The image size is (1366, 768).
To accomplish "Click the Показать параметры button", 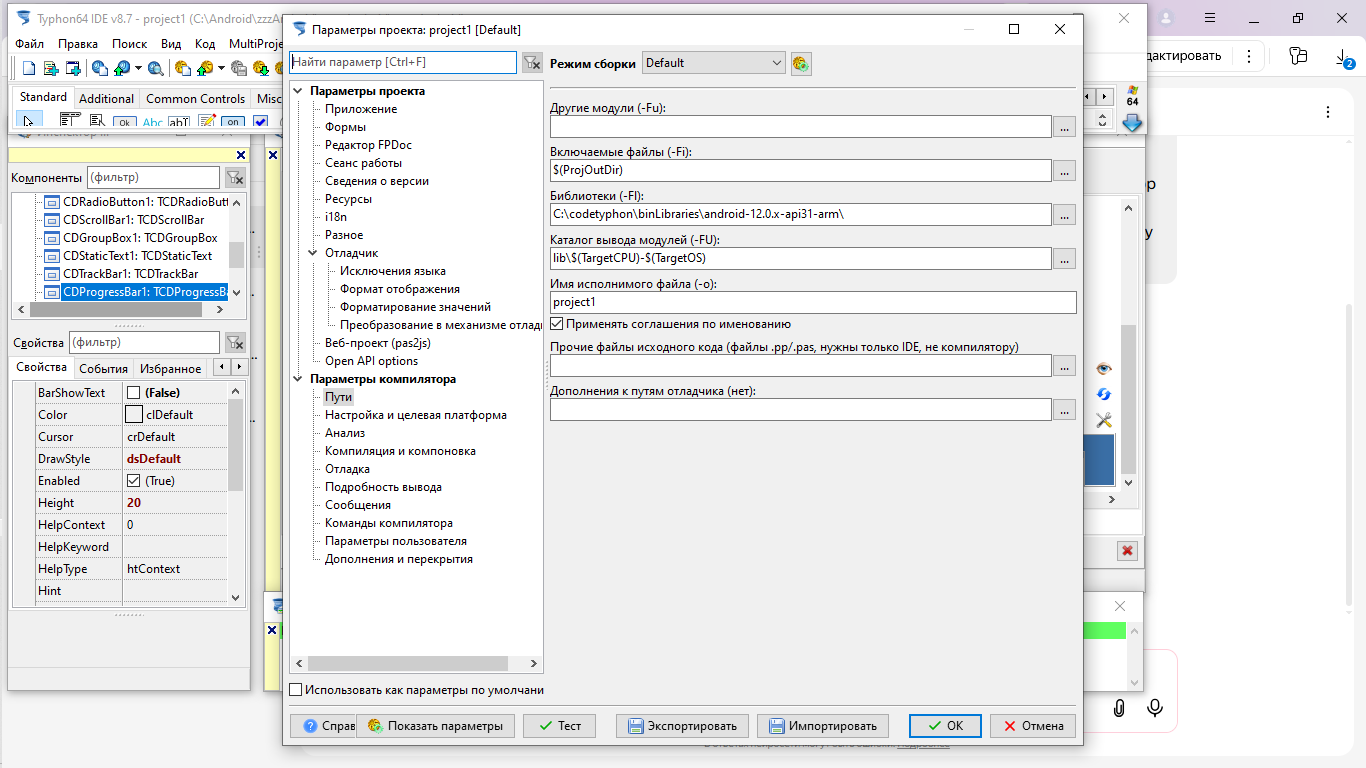I will tap(436, 726).
